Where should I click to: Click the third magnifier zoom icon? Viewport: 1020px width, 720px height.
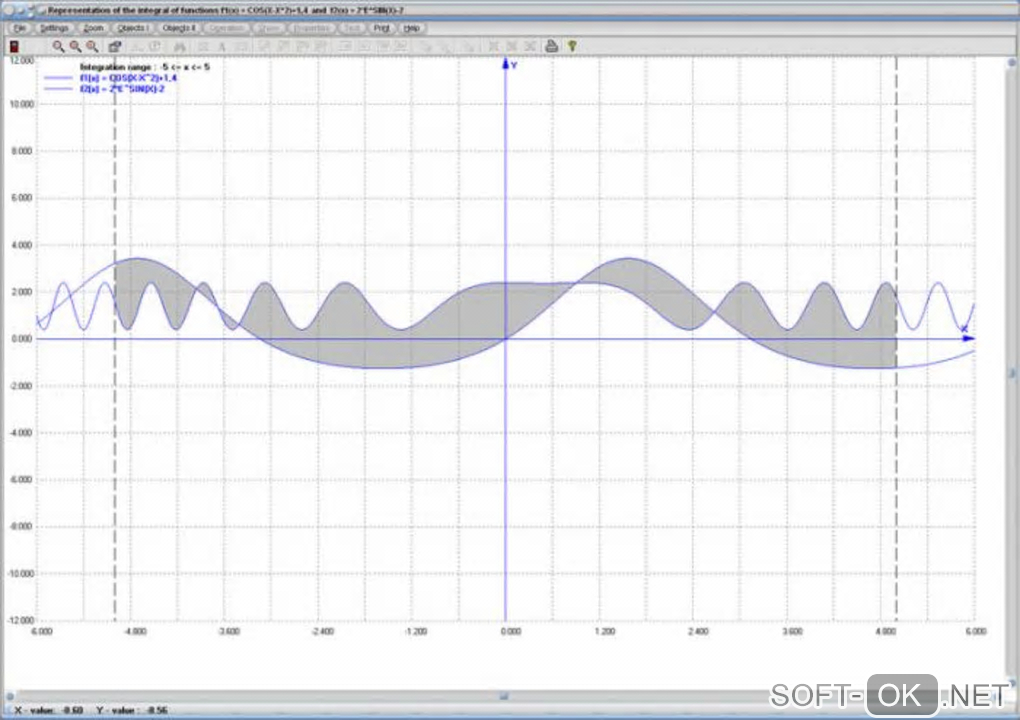[92, 46]
